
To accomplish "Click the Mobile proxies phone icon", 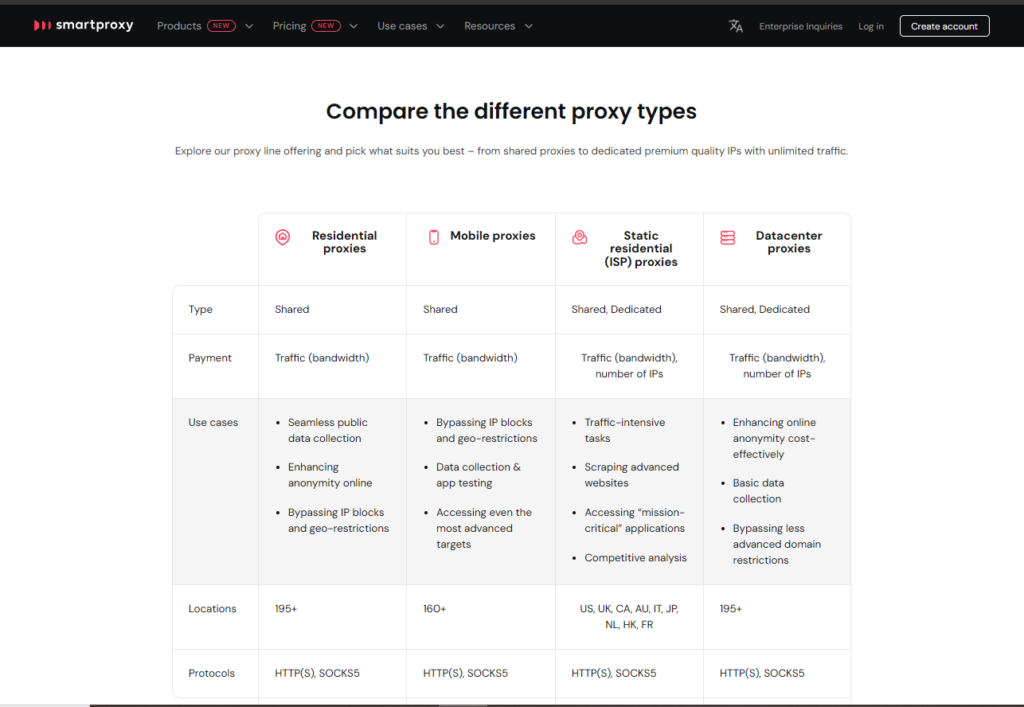I will 434,237.
